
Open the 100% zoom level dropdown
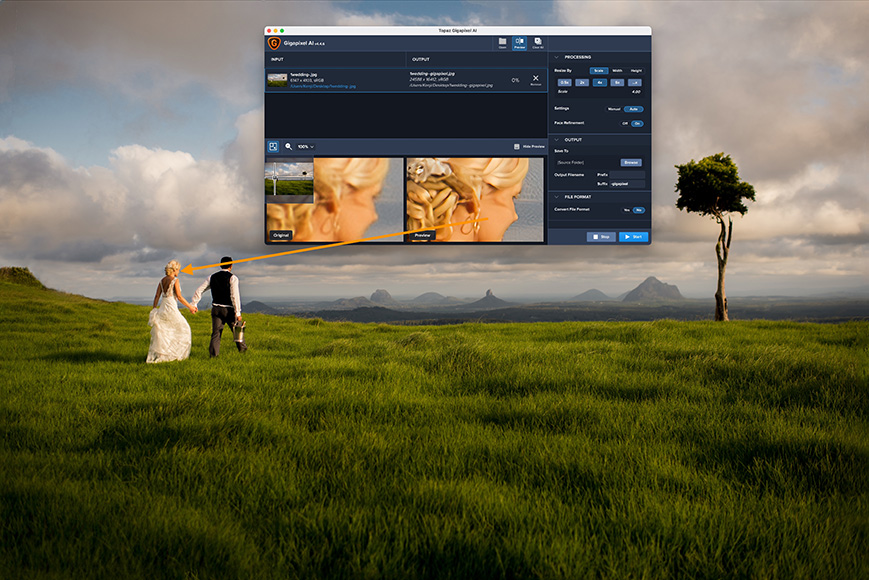click(306, 146)
